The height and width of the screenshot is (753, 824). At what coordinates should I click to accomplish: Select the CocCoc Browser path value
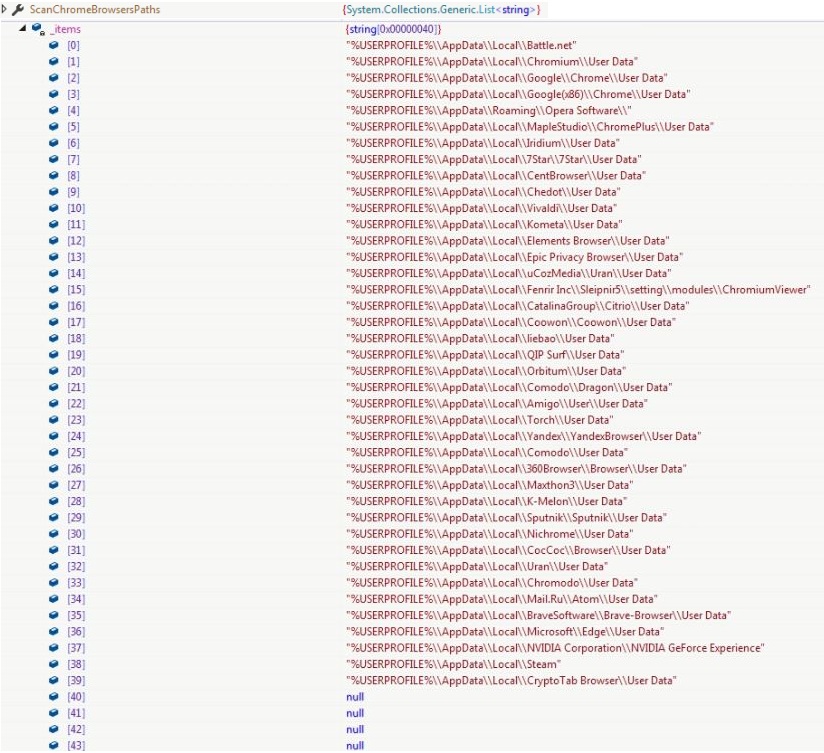click(508, 551)
